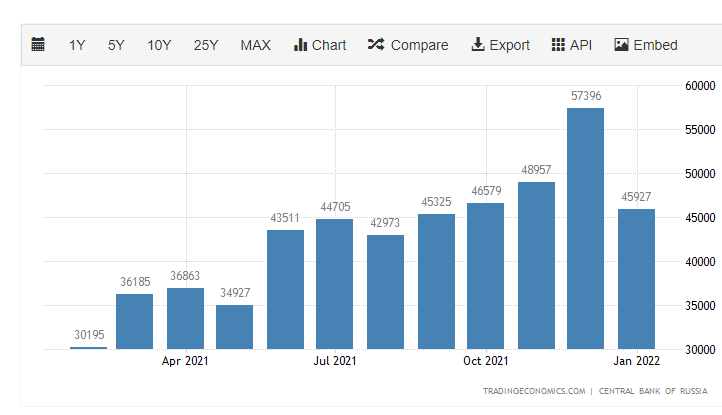722x415 pixels.
Task: Expand the Export options
Action: [509, 45]
